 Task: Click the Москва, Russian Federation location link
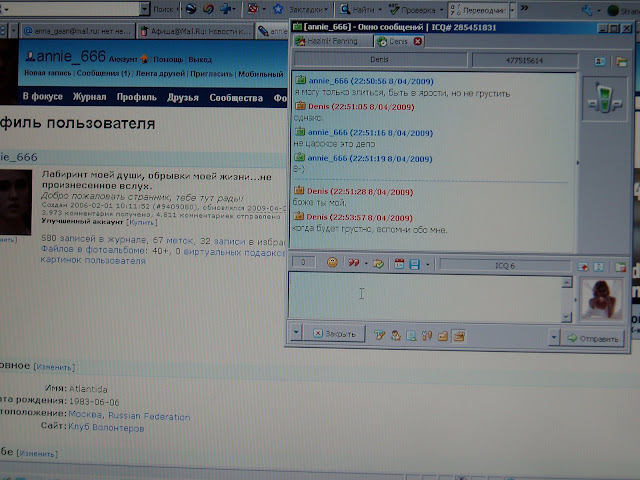[129, 416]
